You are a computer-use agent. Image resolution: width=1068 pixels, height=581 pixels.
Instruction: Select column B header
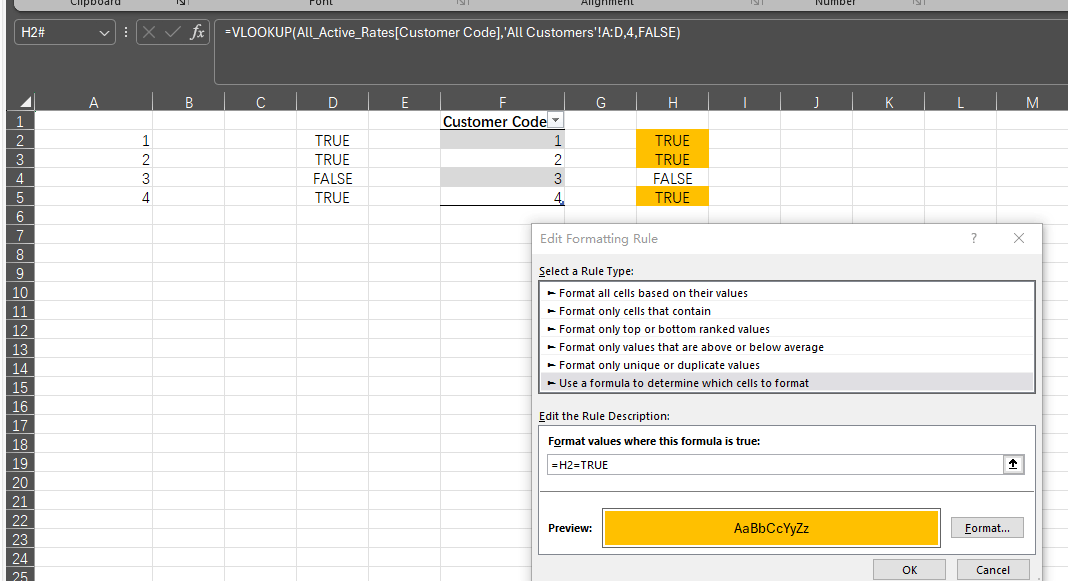(x=189, y=102)
